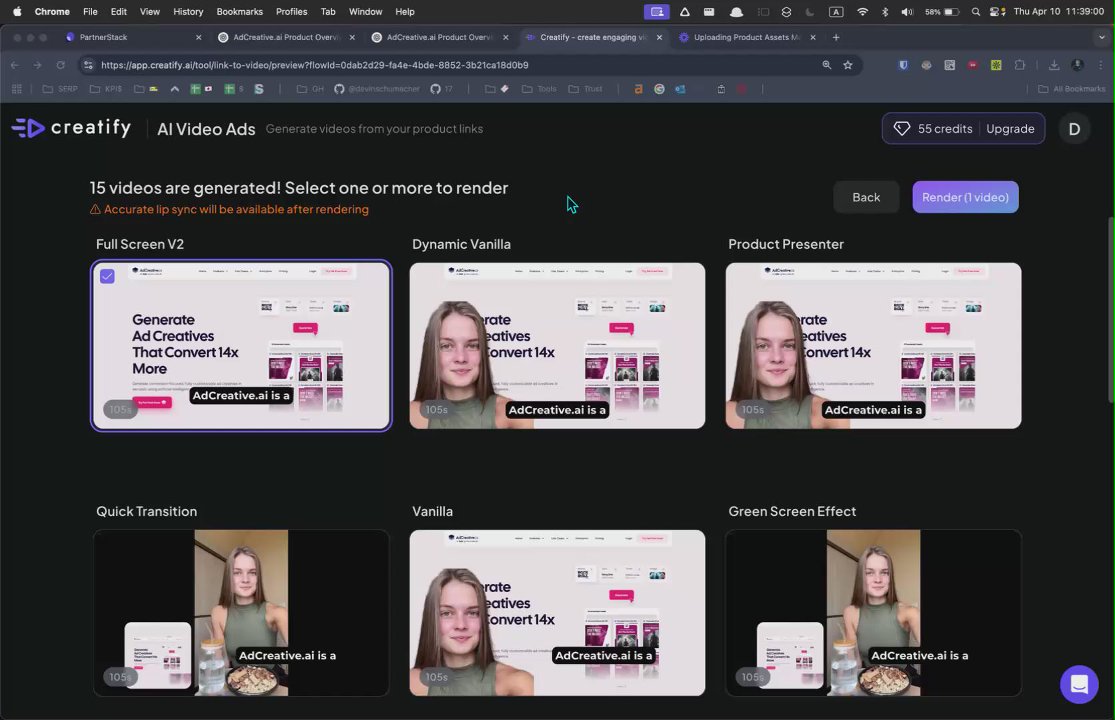The height and width of the screenshot is (720, 1115).
Task: Click the Creatify logo in the header
Action: (x=71, y=128)
